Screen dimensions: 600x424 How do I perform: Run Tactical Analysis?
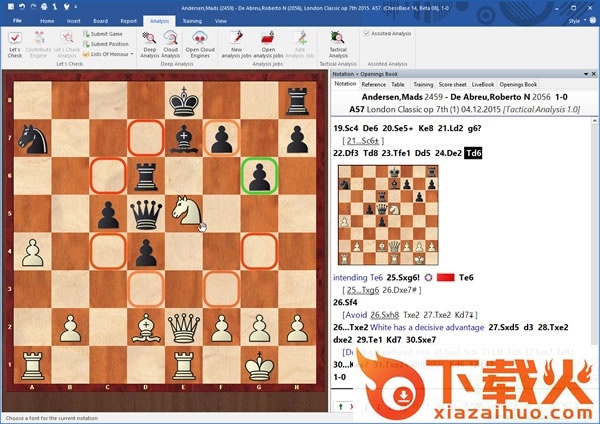338,45
